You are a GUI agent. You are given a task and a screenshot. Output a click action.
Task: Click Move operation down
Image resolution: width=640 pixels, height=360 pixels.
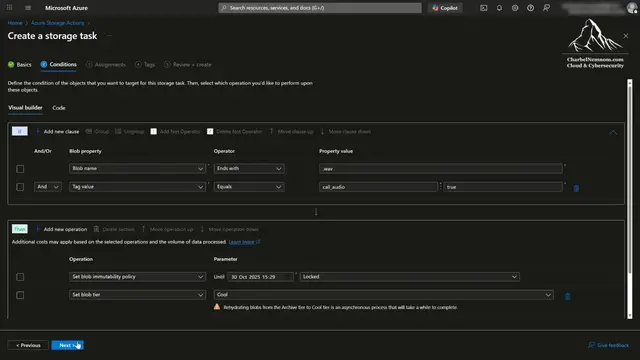click(x=229, y=229)
